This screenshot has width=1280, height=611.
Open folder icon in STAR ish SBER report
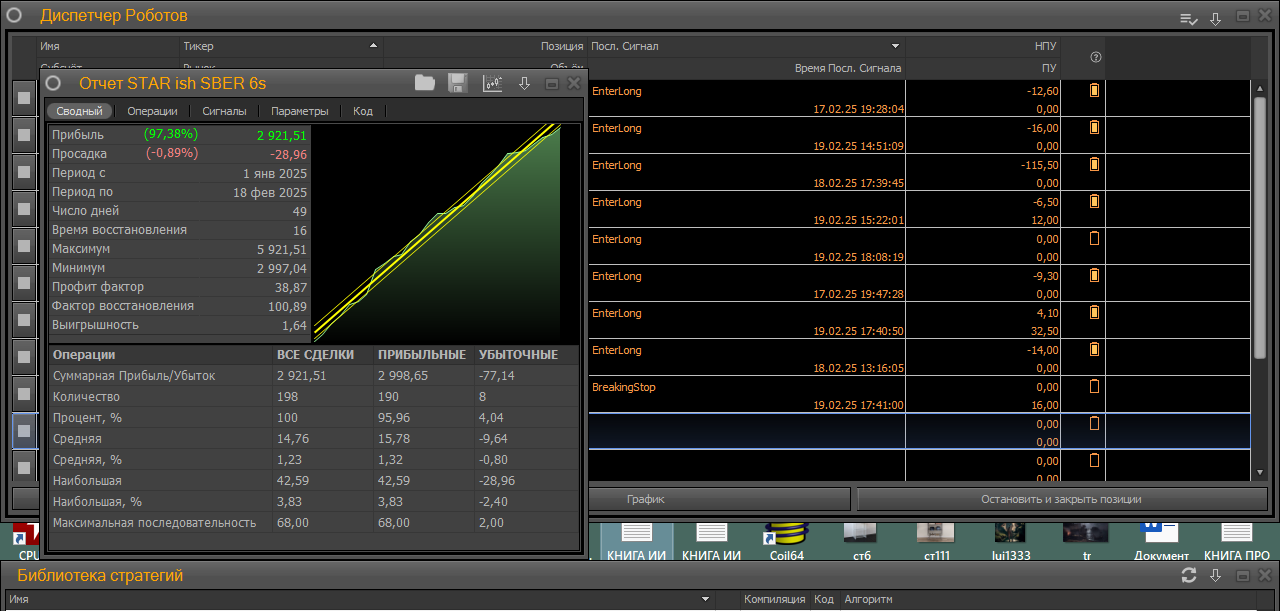click(x=425, y=84)
